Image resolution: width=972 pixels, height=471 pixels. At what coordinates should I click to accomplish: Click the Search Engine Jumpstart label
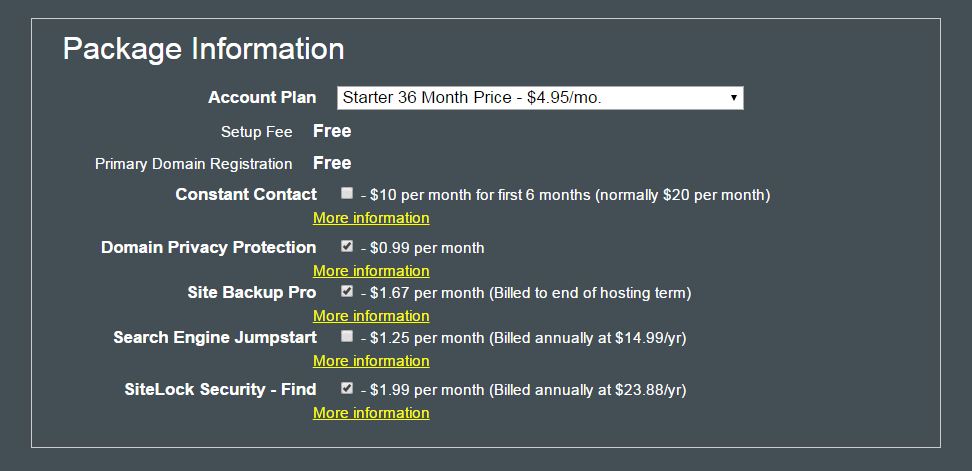215,337
